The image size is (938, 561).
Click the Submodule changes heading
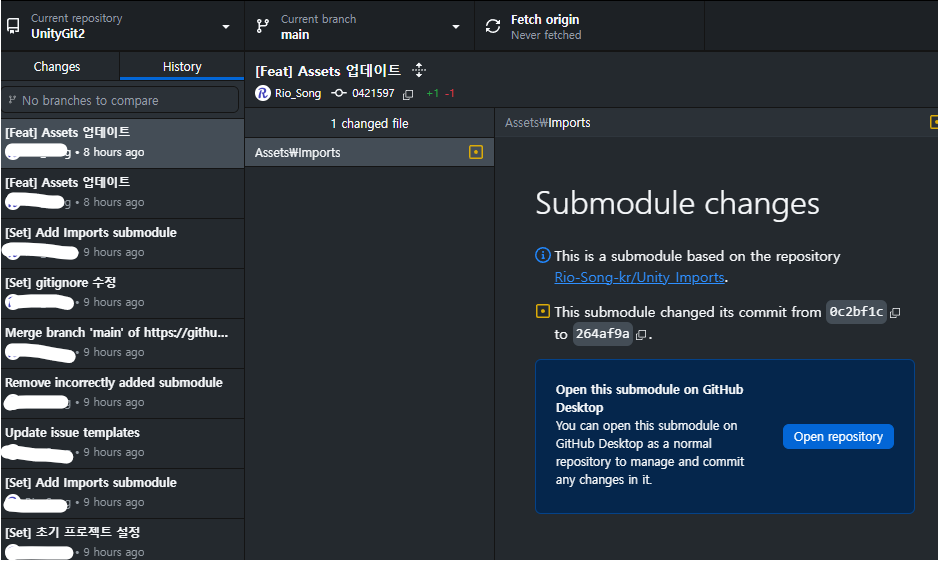click(677, 203)
